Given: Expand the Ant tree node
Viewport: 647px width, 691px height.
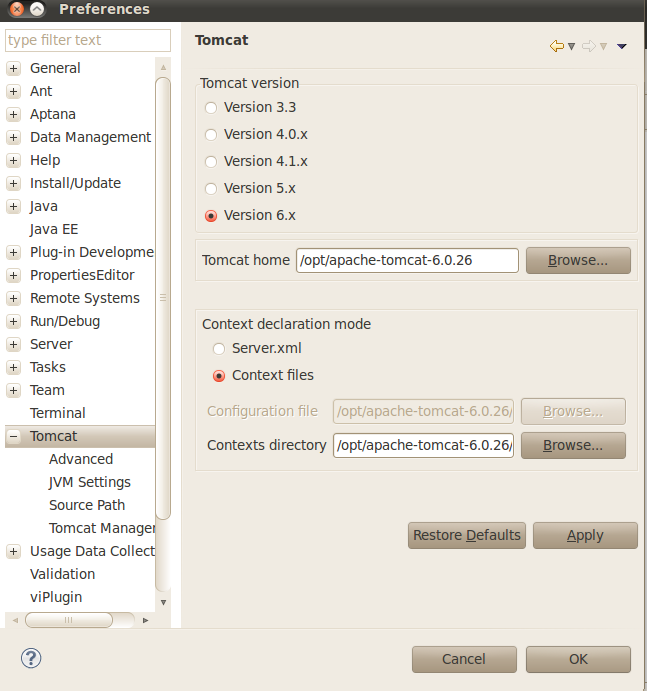Looking at the screenshot, I should [x=14, y=91].
